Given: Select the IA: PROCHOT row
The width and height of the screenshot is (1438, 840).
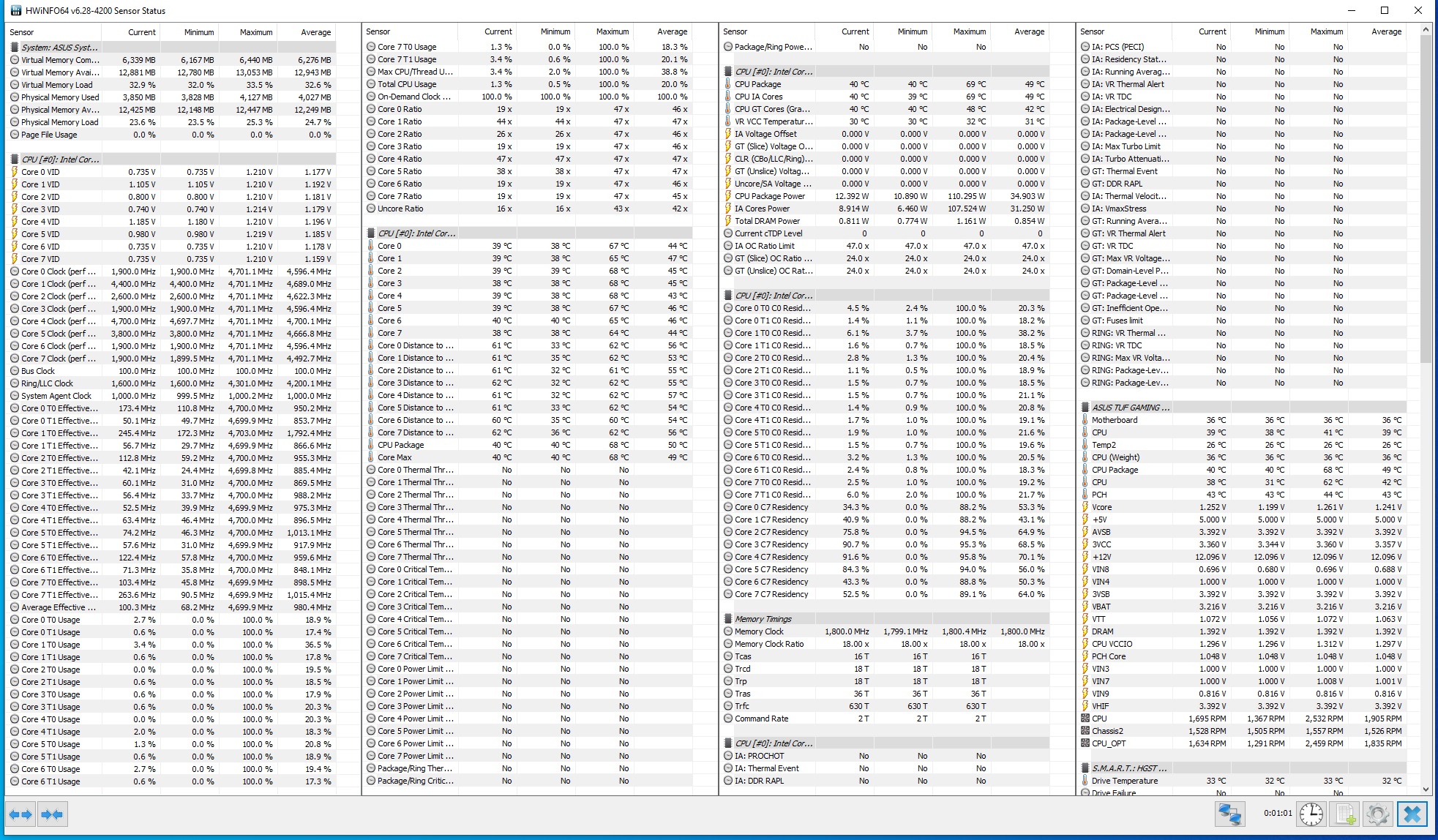Looking at the screenshot, I should 885,756.
